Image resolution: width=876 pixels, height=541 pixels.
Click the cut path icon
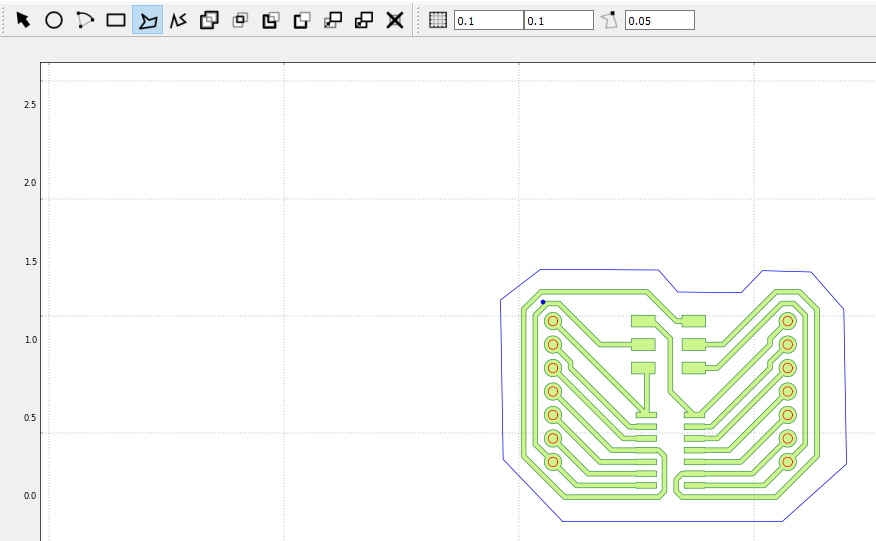tap(302, 20)
